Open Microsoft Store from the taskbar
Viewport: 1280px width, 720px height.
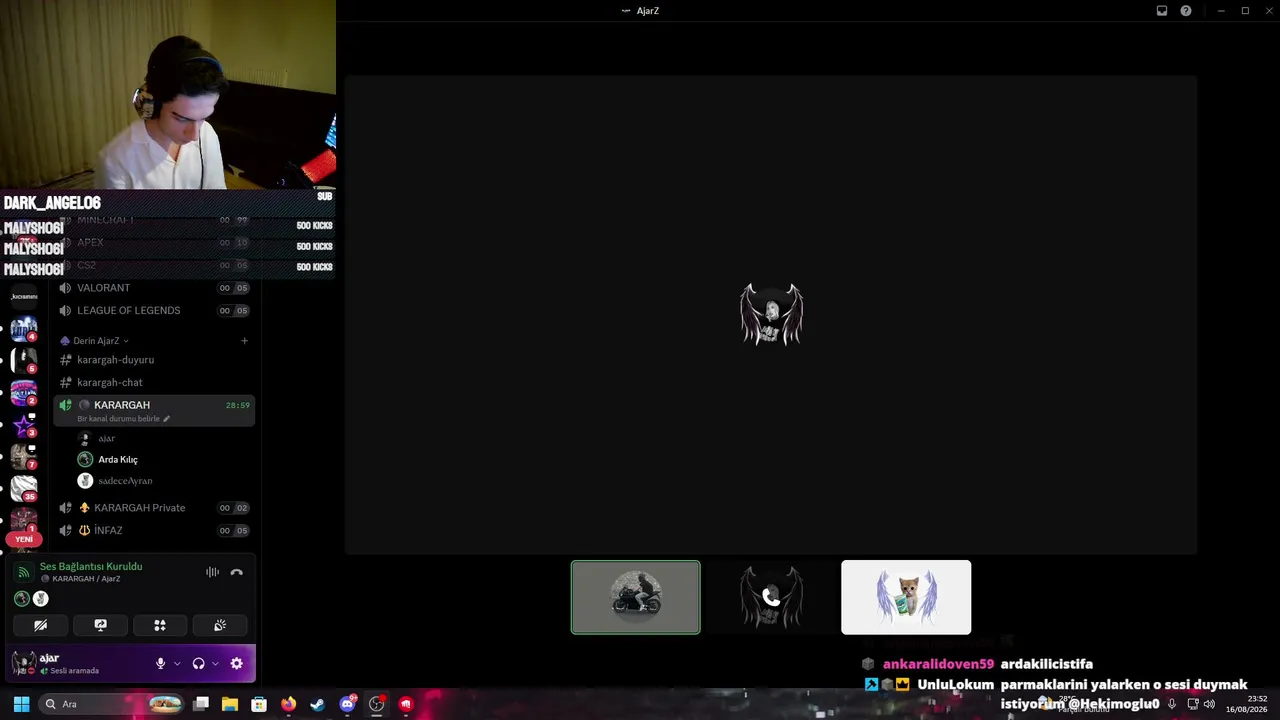pyautogui.click(x=259, y=704)
